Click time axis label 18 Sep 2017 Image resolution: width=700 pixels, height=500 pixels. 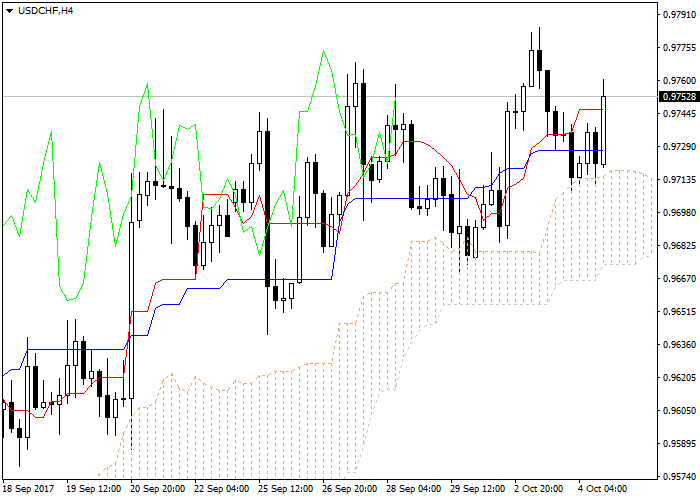[x=29, y=489]
